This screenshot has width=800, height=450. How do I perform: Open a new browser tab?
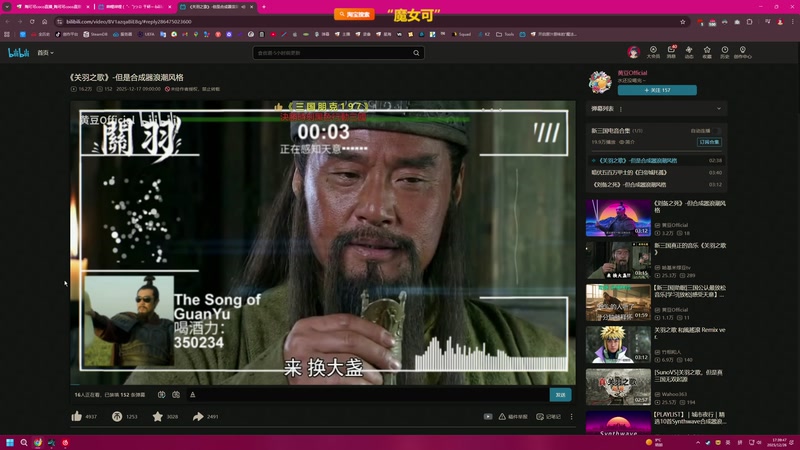coord(264,7)
